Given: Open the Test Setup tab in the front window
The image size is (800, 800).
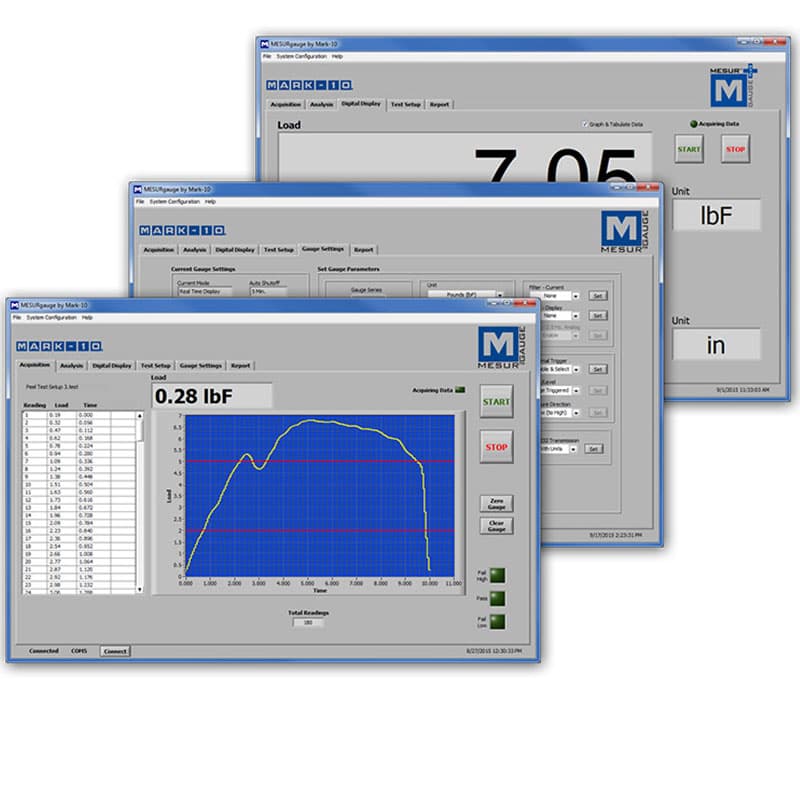Looking at the screenshot, I should (156, 366).
